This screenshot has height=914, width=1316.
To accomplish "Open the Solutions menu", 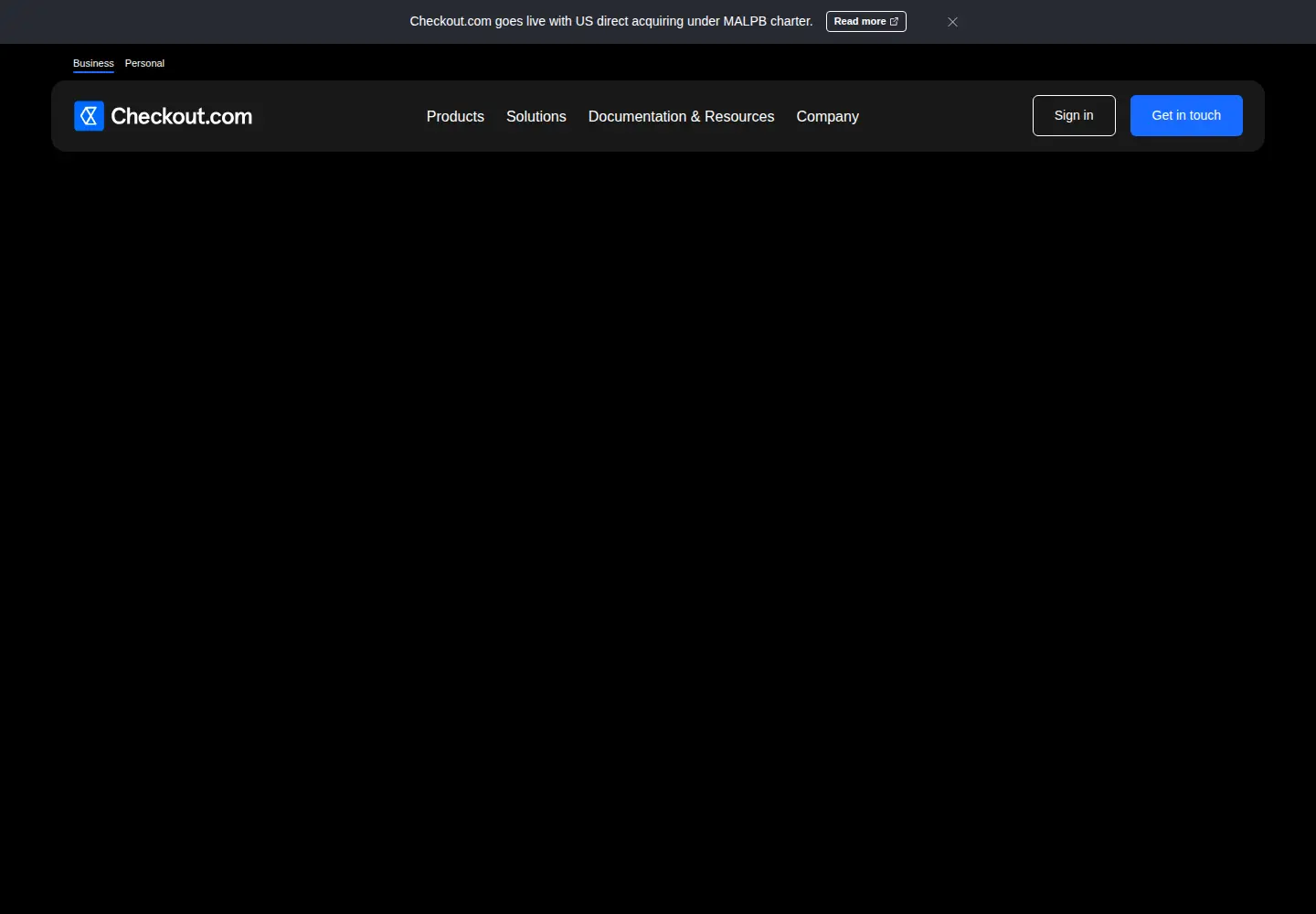I will (536, 116).
